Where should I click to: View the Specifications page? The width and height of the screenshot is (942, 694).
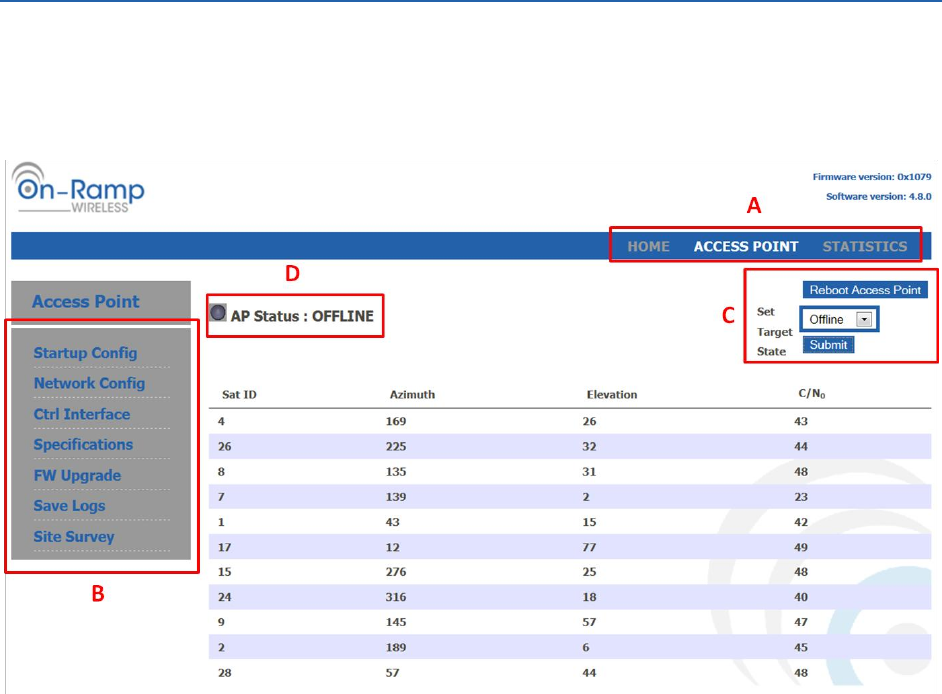pyautogui.click(x=83, y=445)
